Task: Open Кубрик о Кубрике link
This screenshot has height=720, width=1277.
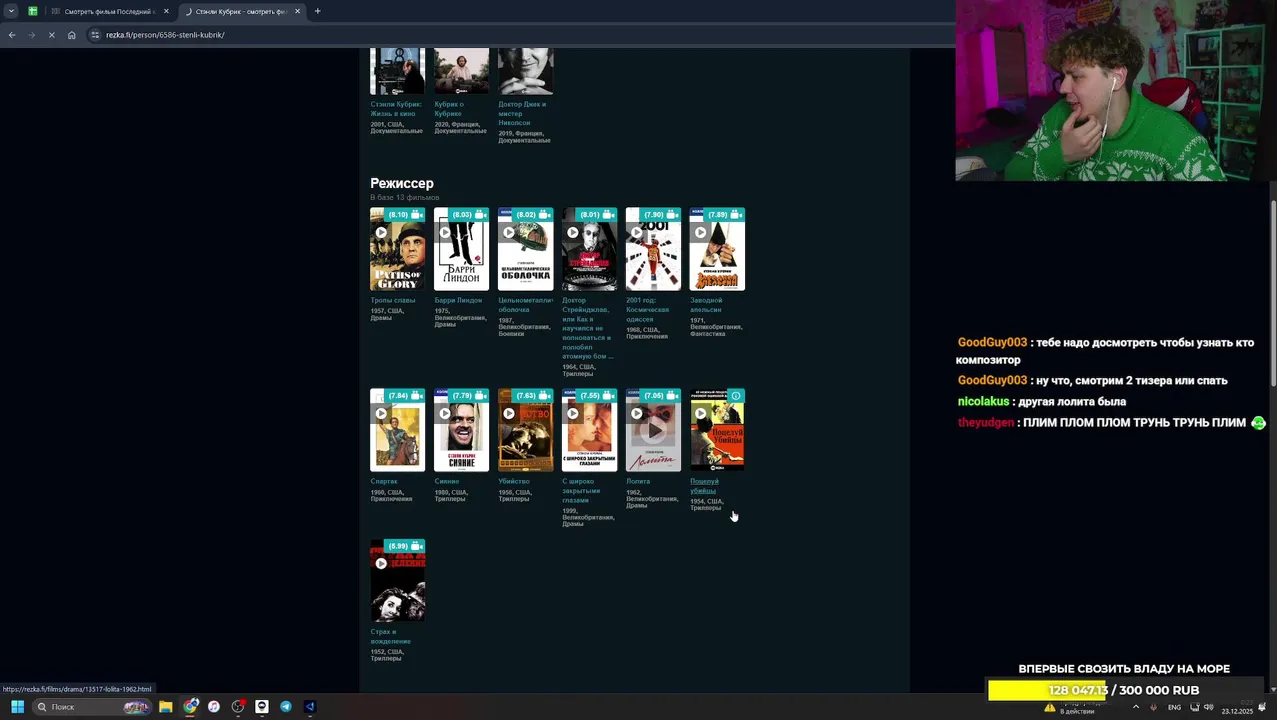Action: pyautogui.click(x=449, y=108)
